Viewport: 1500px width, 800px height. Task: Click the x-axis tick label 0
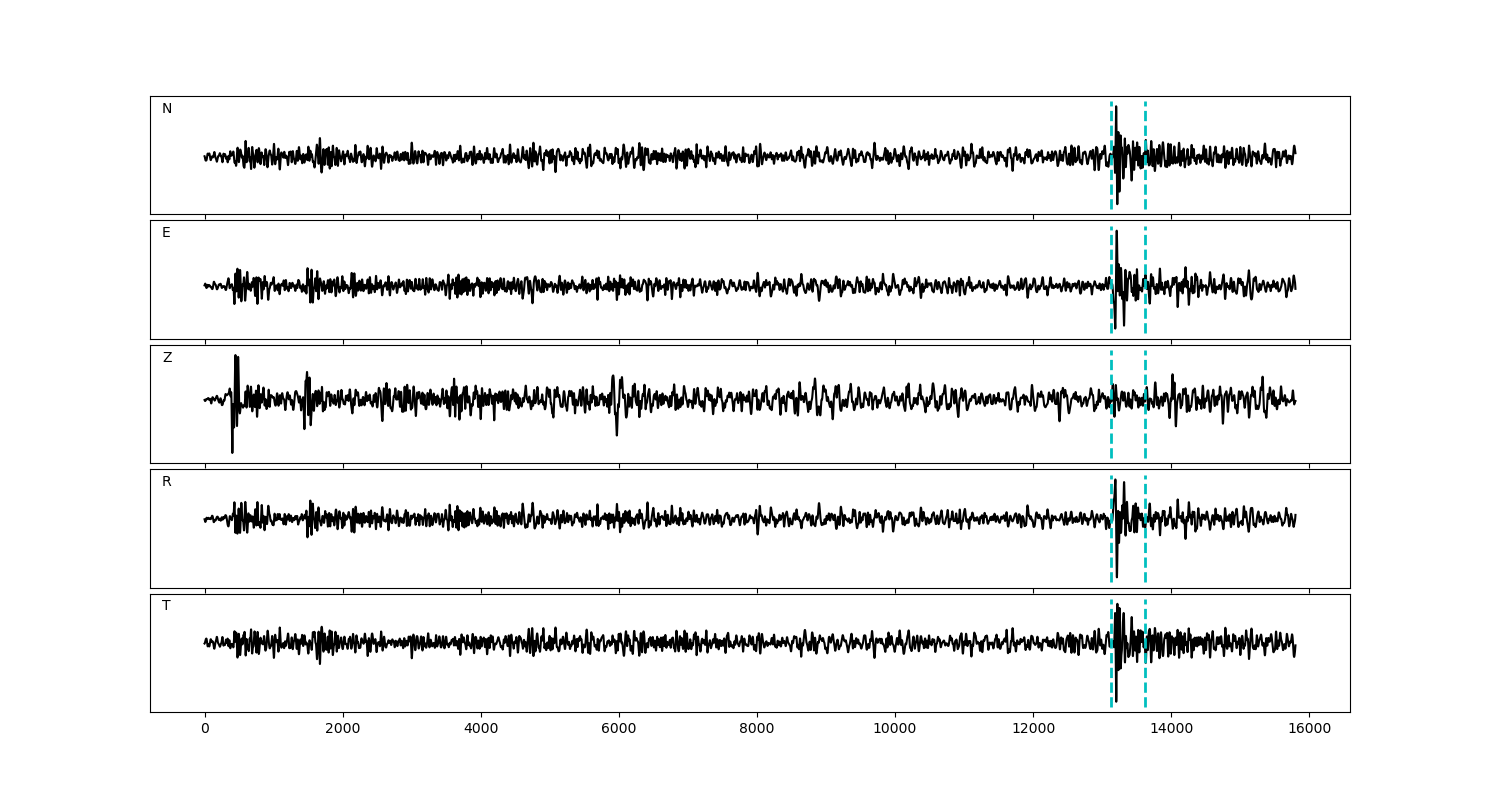(x=205, y=729)
